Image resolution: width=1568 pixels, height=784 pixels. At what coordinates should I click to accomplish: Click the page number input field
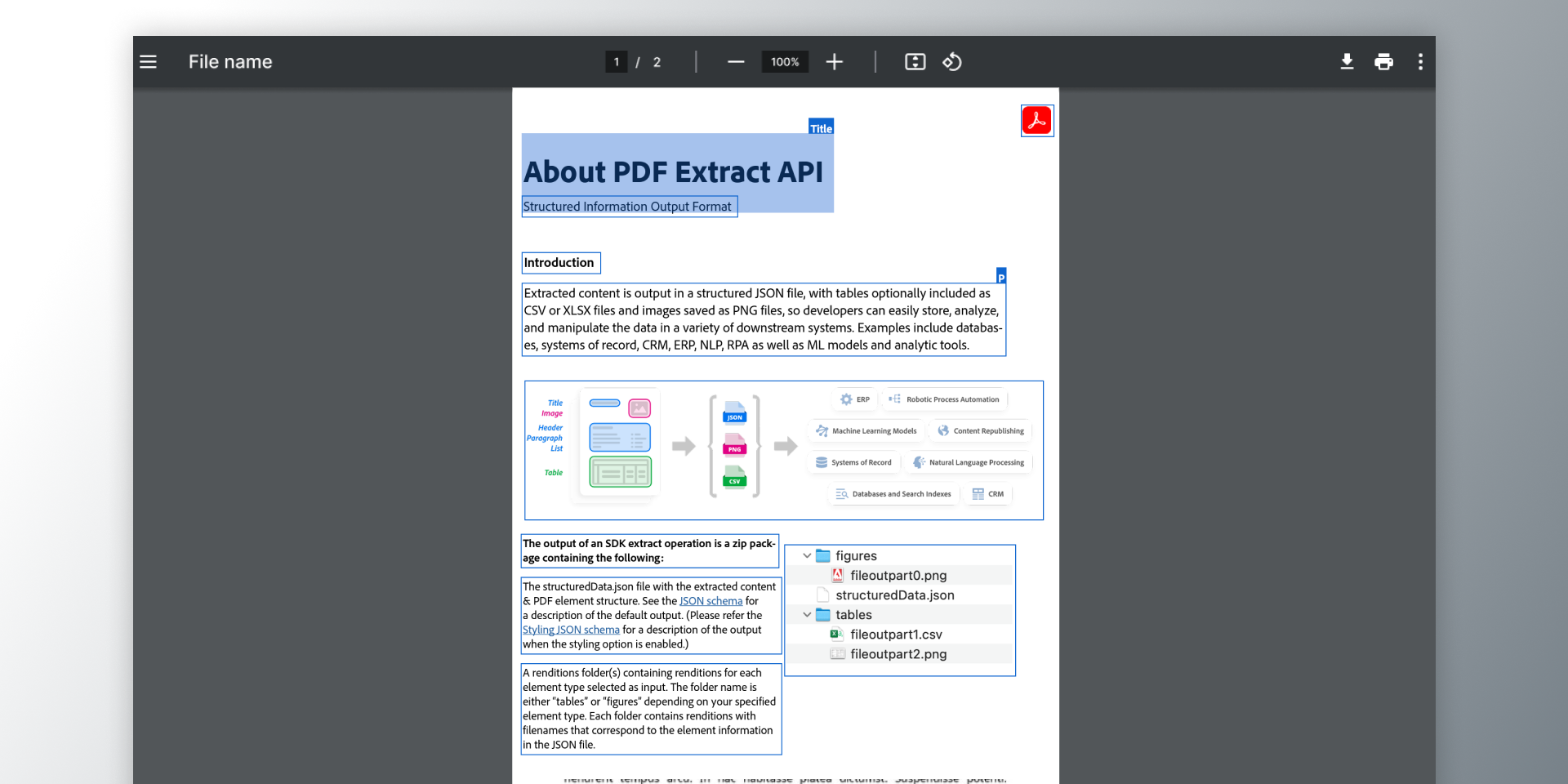[616, 61]
